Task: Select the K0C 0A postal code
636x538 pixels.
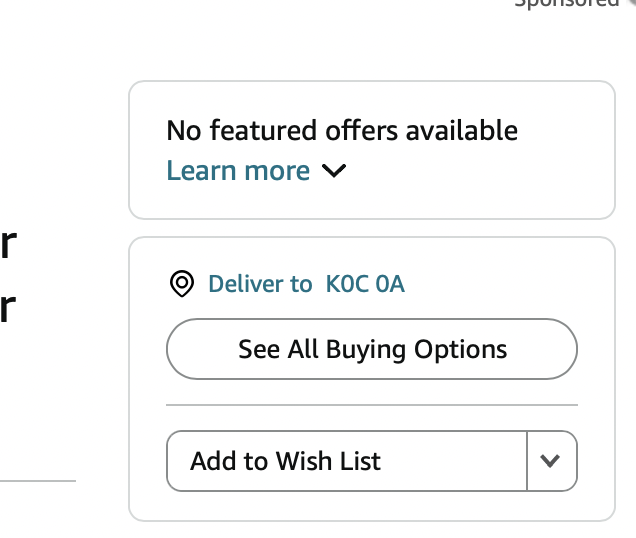Action: click(365, 284)
